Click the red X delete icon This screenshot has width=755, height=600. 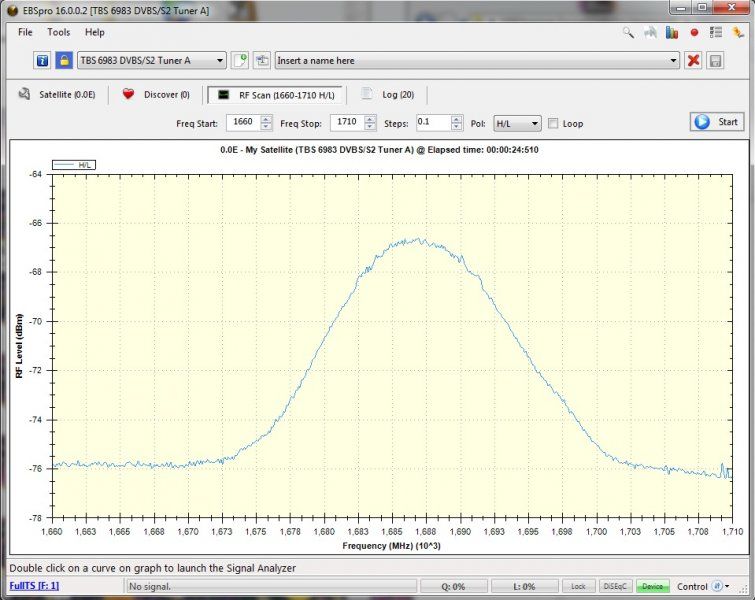click(693, 61)
